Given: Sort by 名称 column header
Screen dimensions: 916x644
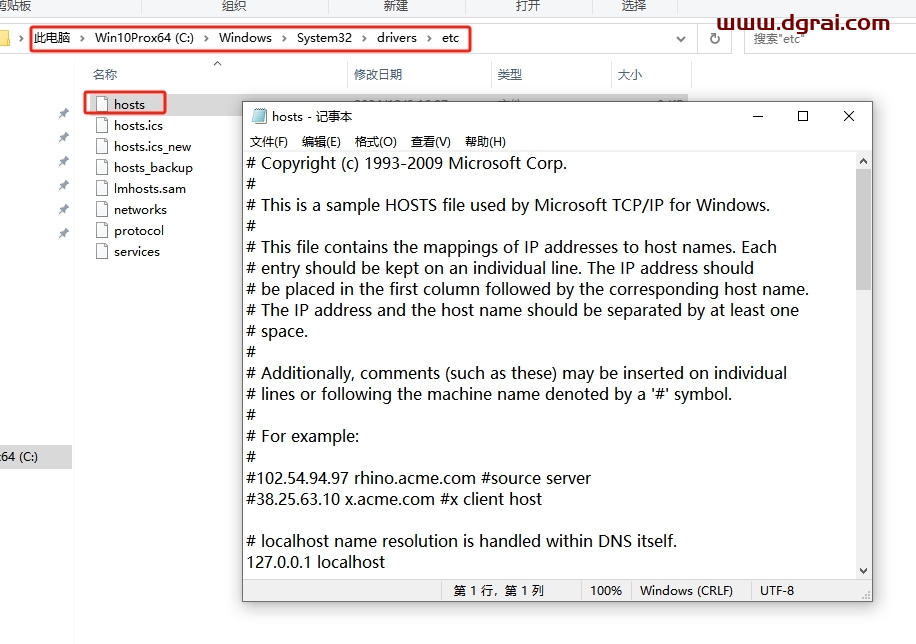Looking at the screenshot, I should (x=105, y=74).
